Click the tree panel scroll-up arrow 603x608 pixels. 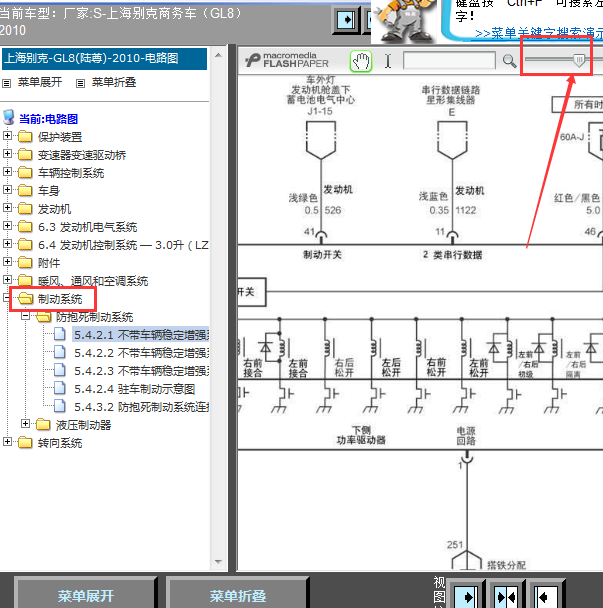[218, 55]
